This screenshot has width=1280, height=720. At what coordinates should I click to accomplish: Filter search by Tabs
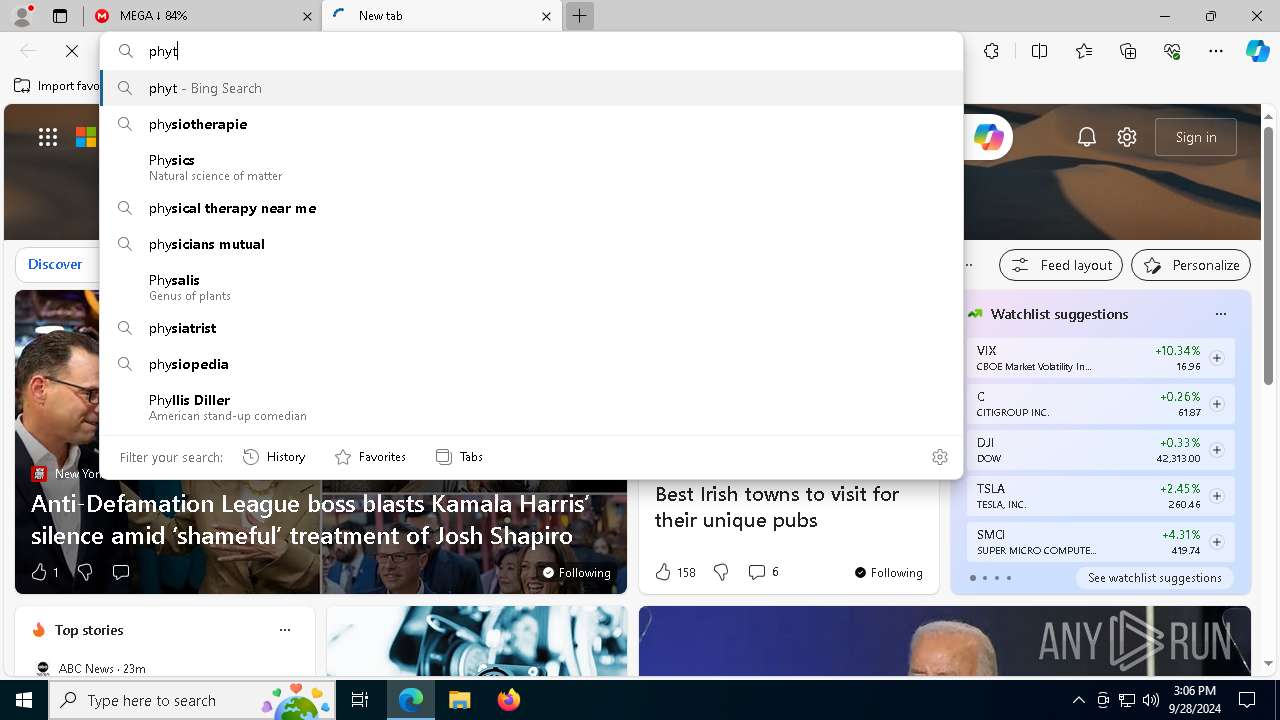tap(460, 457)
